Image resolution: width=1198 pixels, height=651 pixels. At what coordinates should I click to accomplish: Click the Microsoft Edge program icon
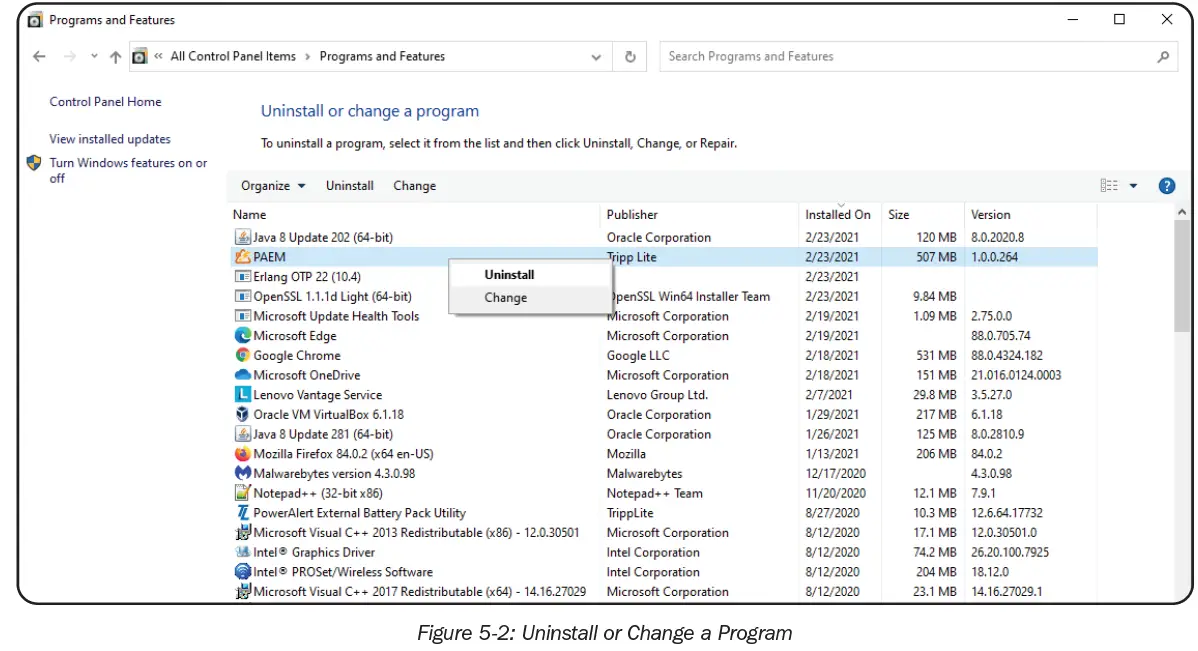coord(242,335)
